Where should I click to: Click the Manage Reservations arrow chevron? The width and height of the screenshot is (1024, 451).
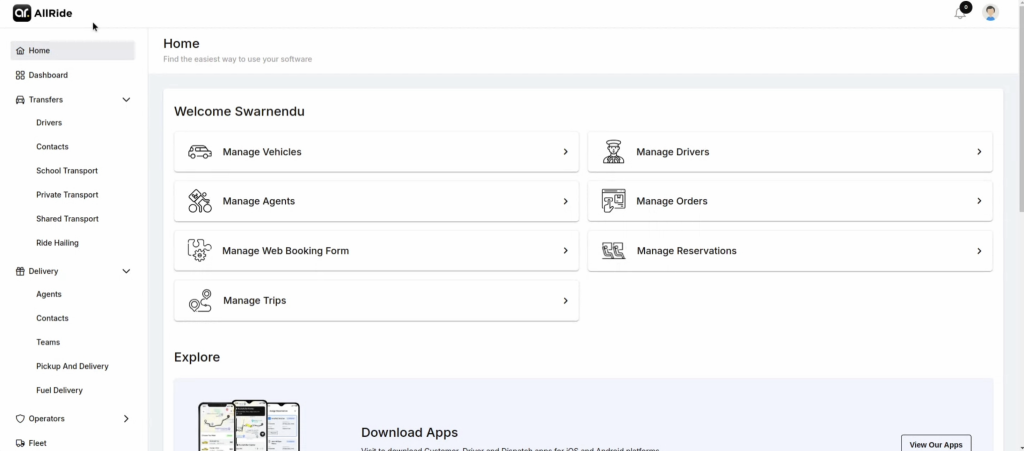(x=979, y=251)
